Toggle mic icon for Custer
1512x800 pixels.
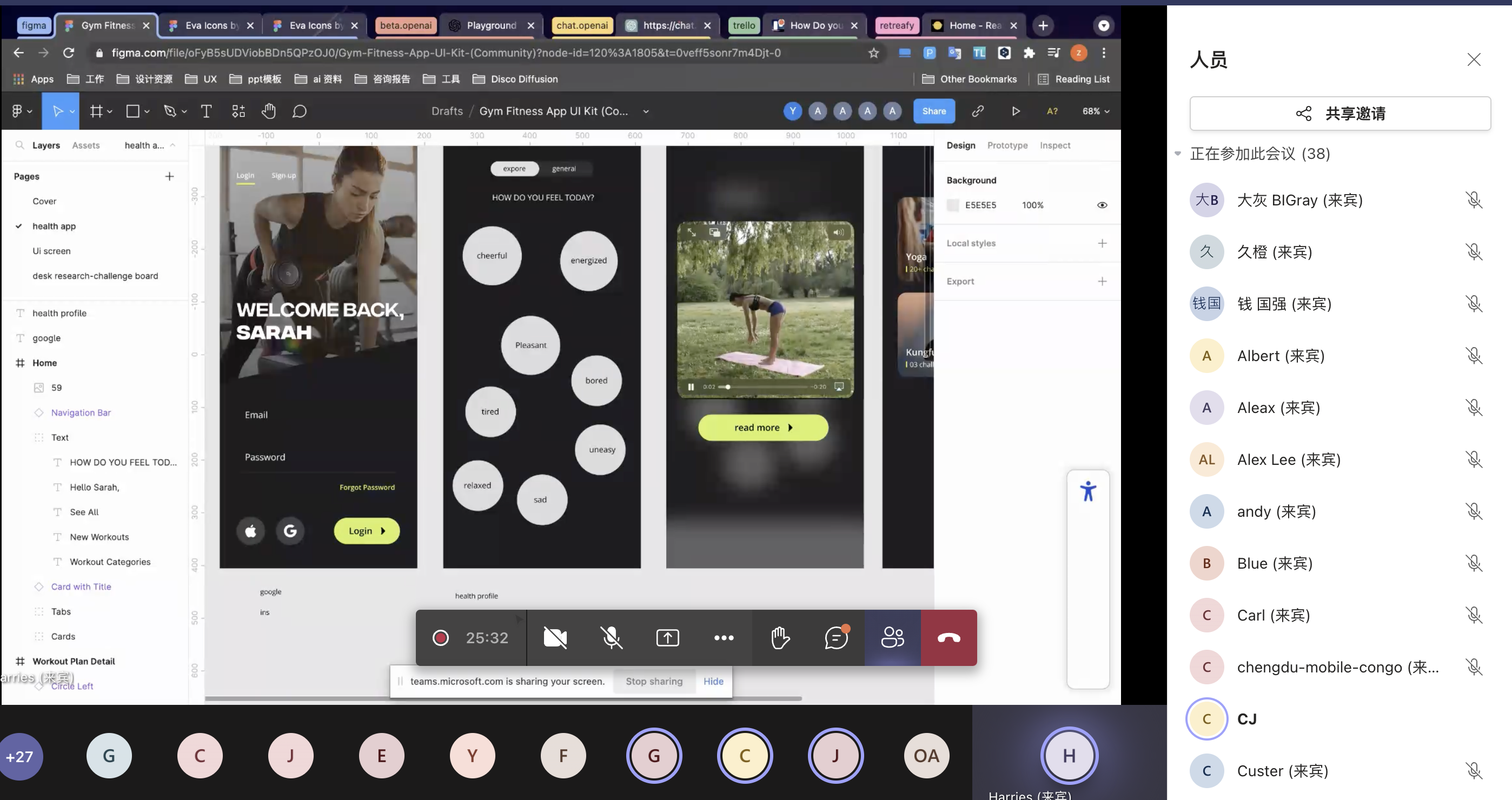1474,771
